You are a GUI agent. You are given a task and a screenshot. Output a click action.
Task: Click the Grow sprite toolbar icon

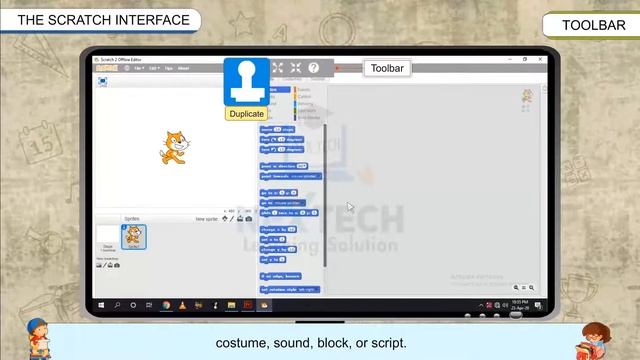point(278,68)
